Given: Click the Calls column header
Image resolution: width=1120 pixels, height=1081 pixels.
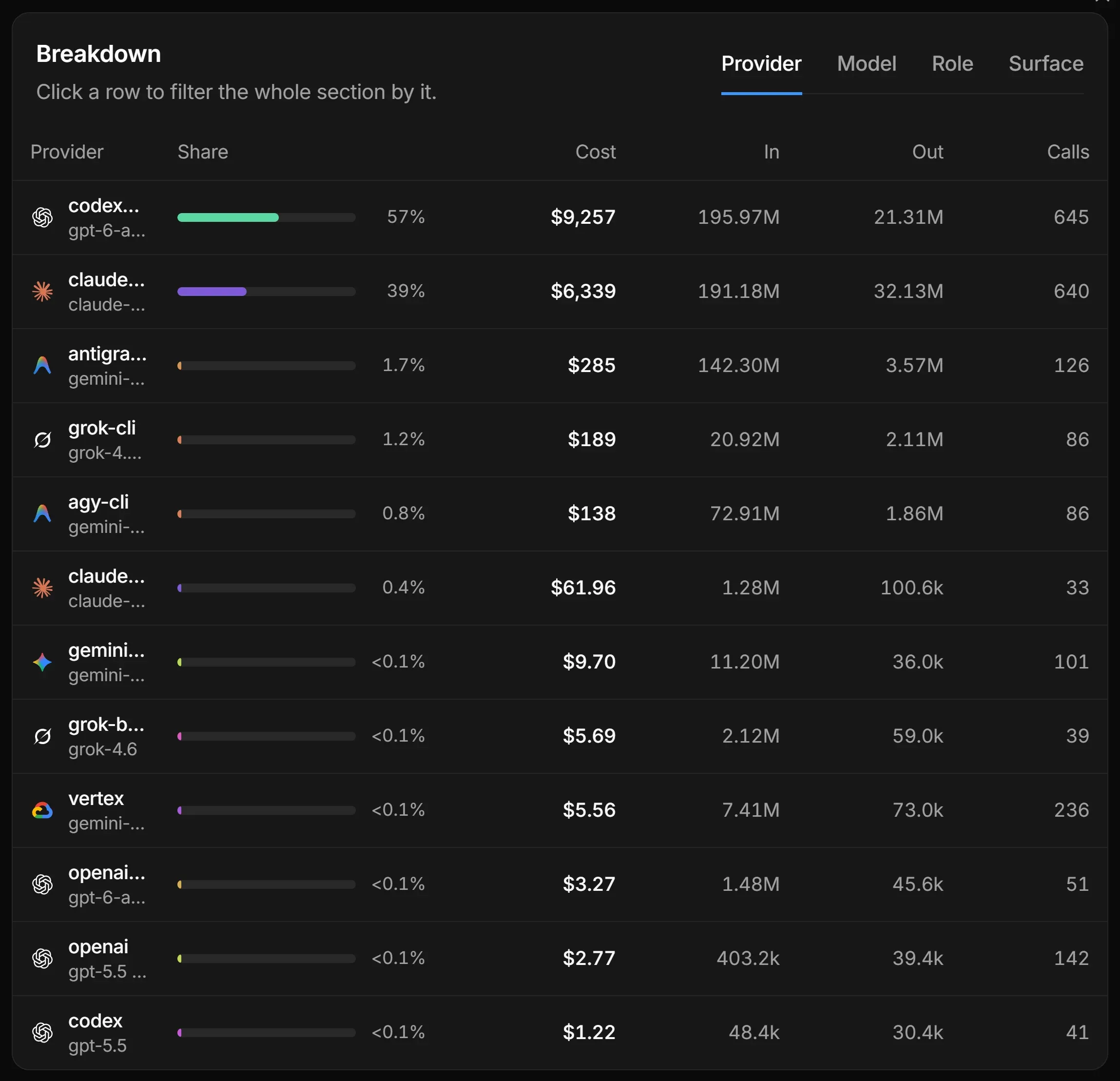Looking at the screenshot, I should (1068, 152).
